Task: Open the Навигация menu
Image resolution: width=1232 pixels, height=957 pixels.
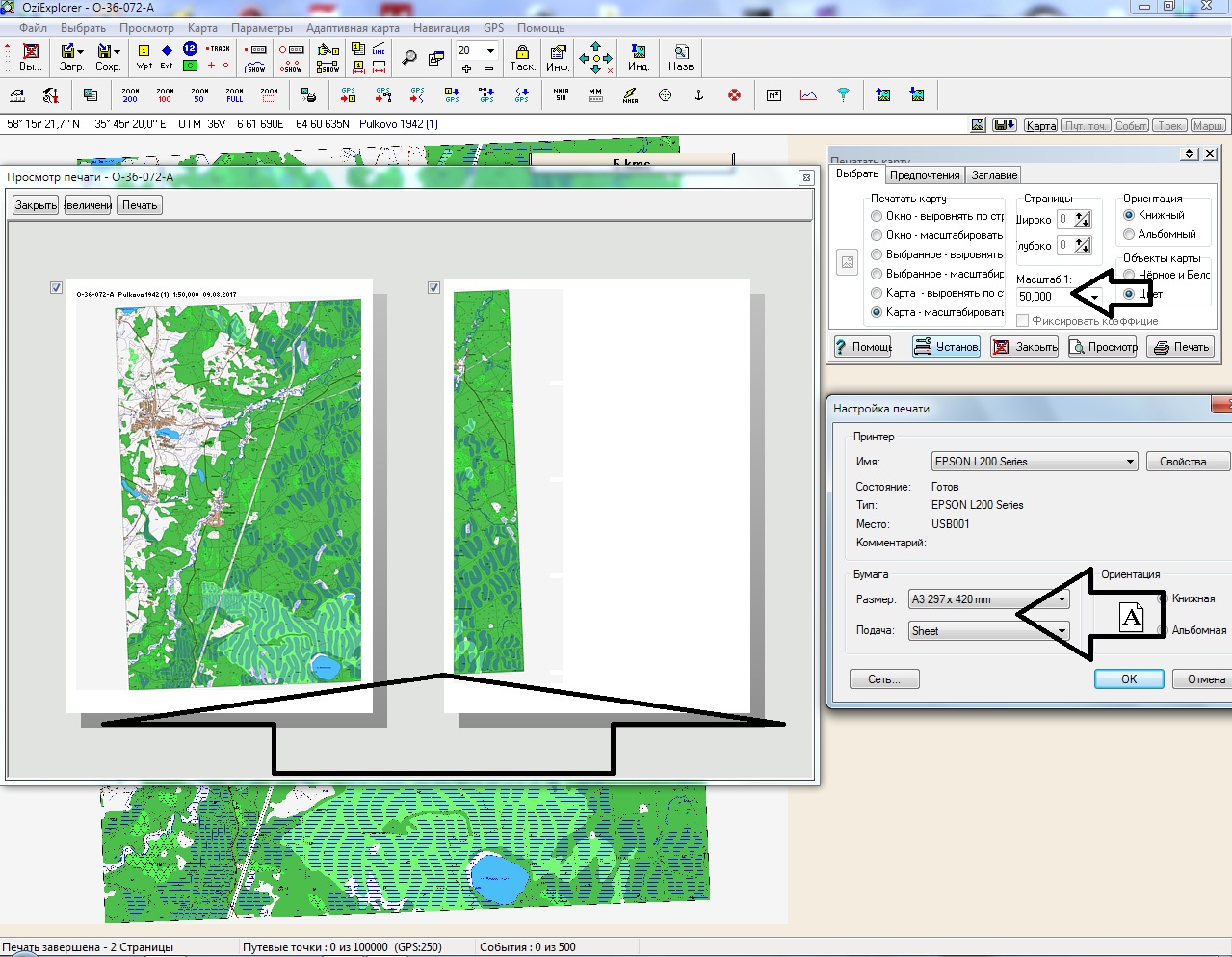Action: pos(441,28)
